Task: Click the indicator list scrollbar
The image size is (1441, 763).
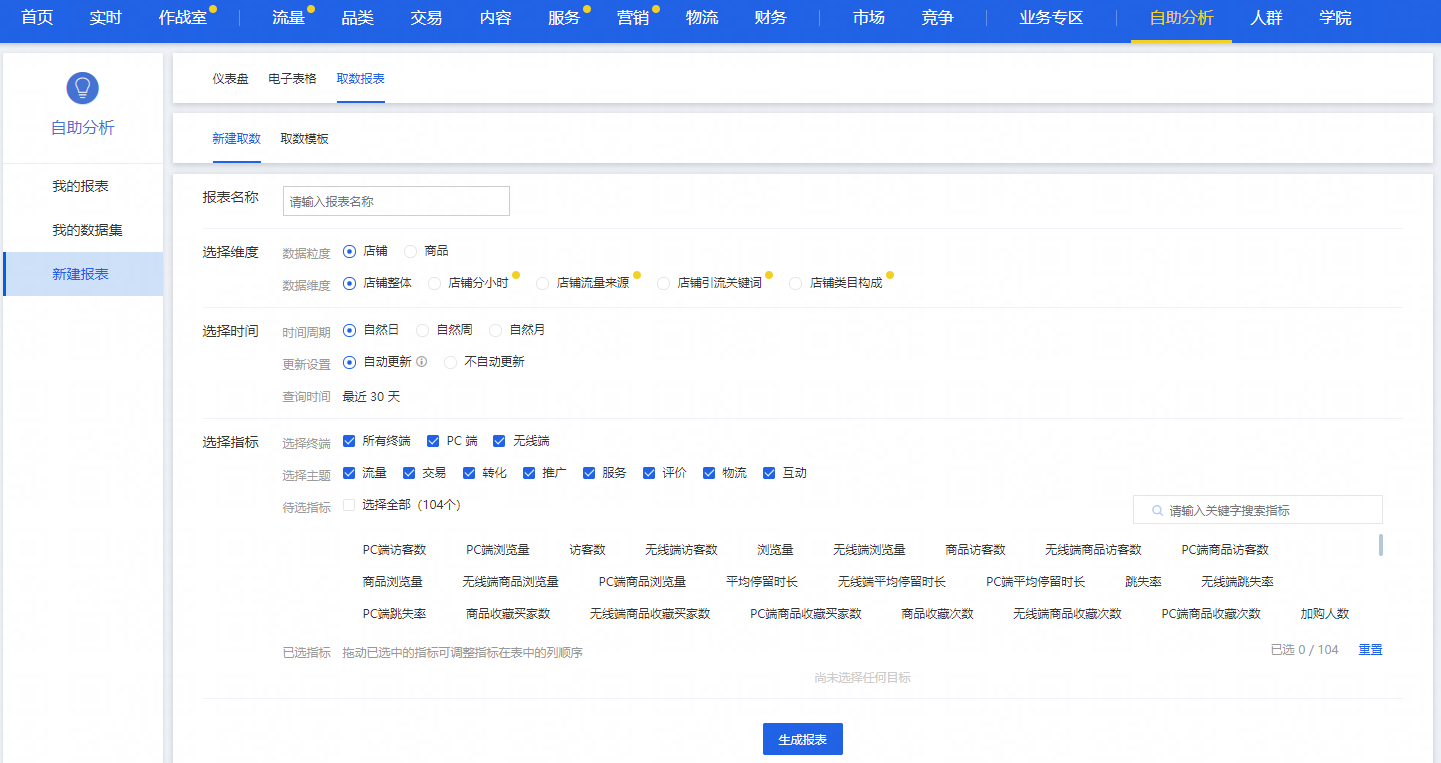Action: (1381, 545)
